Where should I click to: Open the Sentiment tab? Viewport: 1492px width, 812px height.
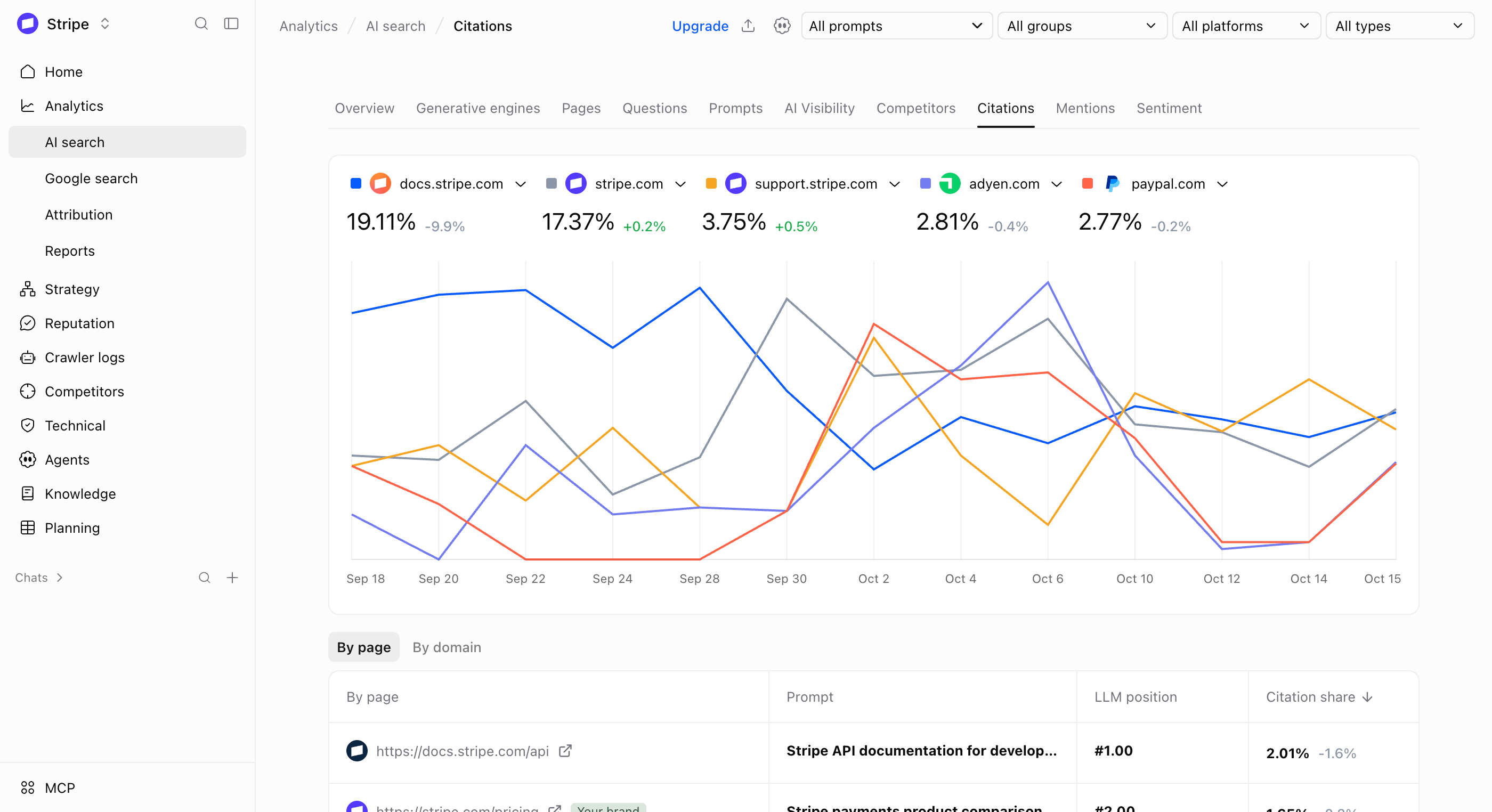coord(1169,108)
